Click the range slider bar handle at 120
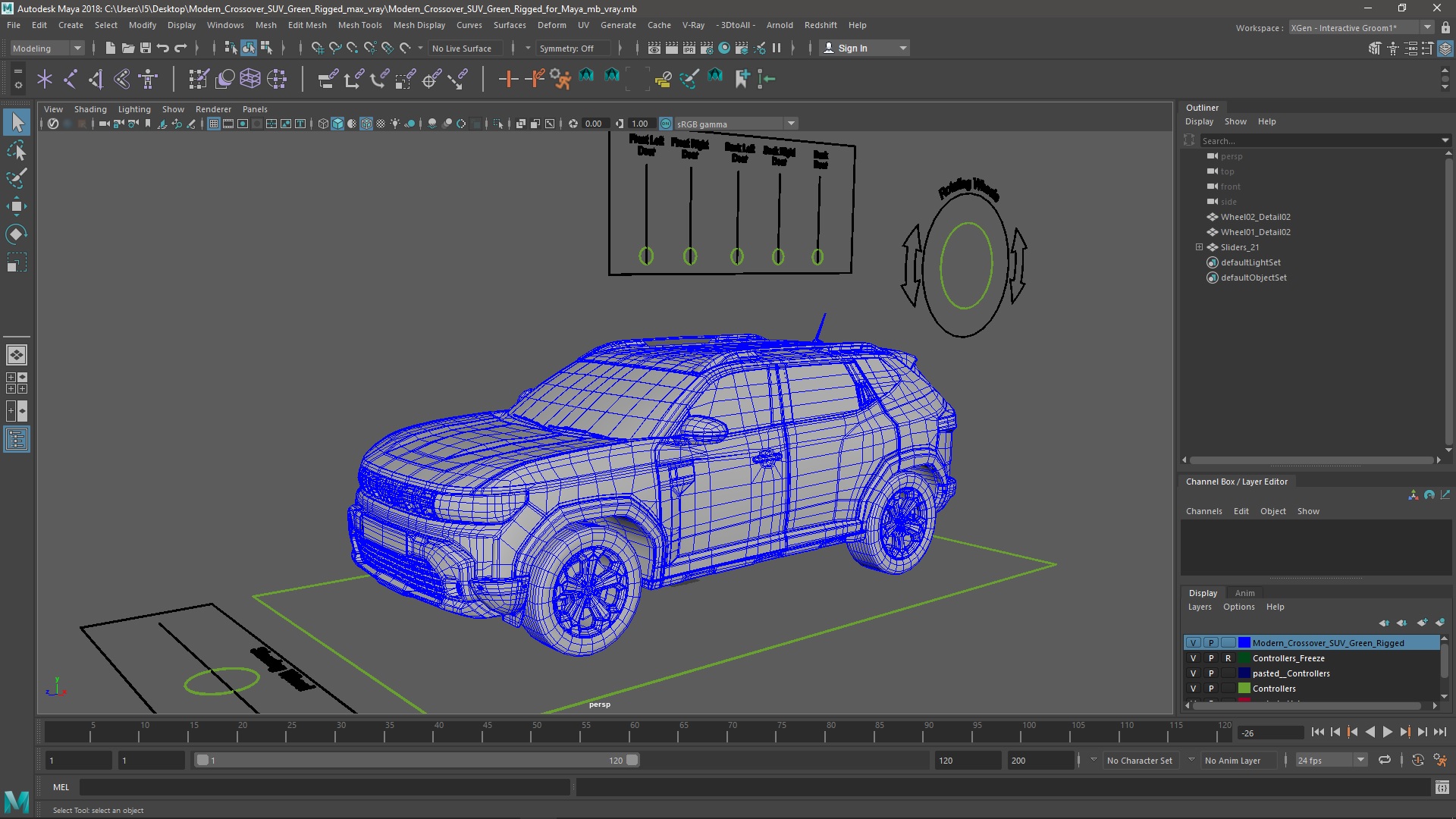Viewport: 1456px width, 819px height. click(x=632, y=760)
